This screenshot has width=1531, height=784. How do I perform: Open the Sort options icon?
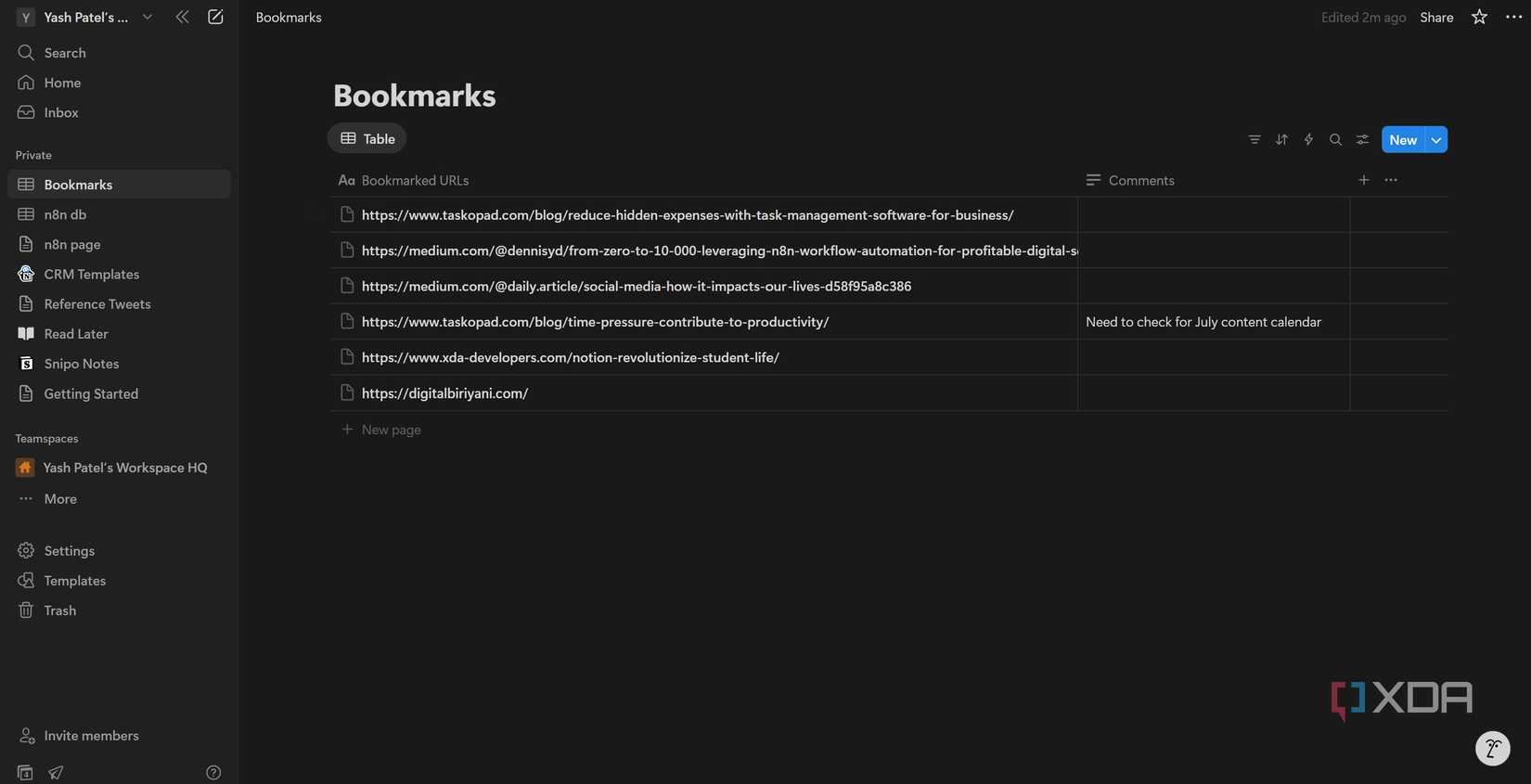point(1280,139)
